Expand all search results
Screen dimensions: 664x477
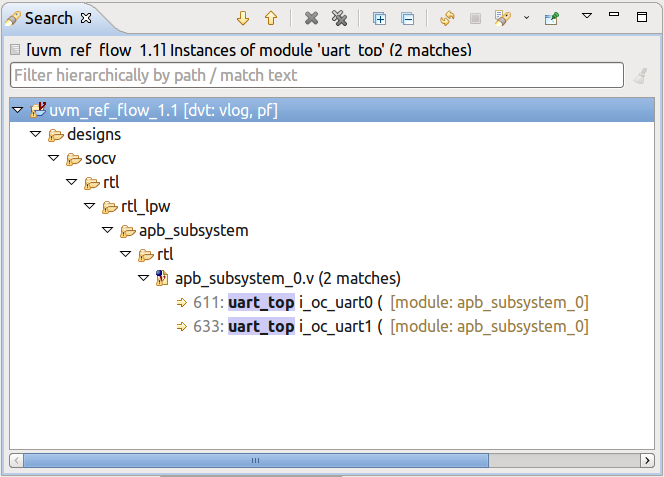379,19
